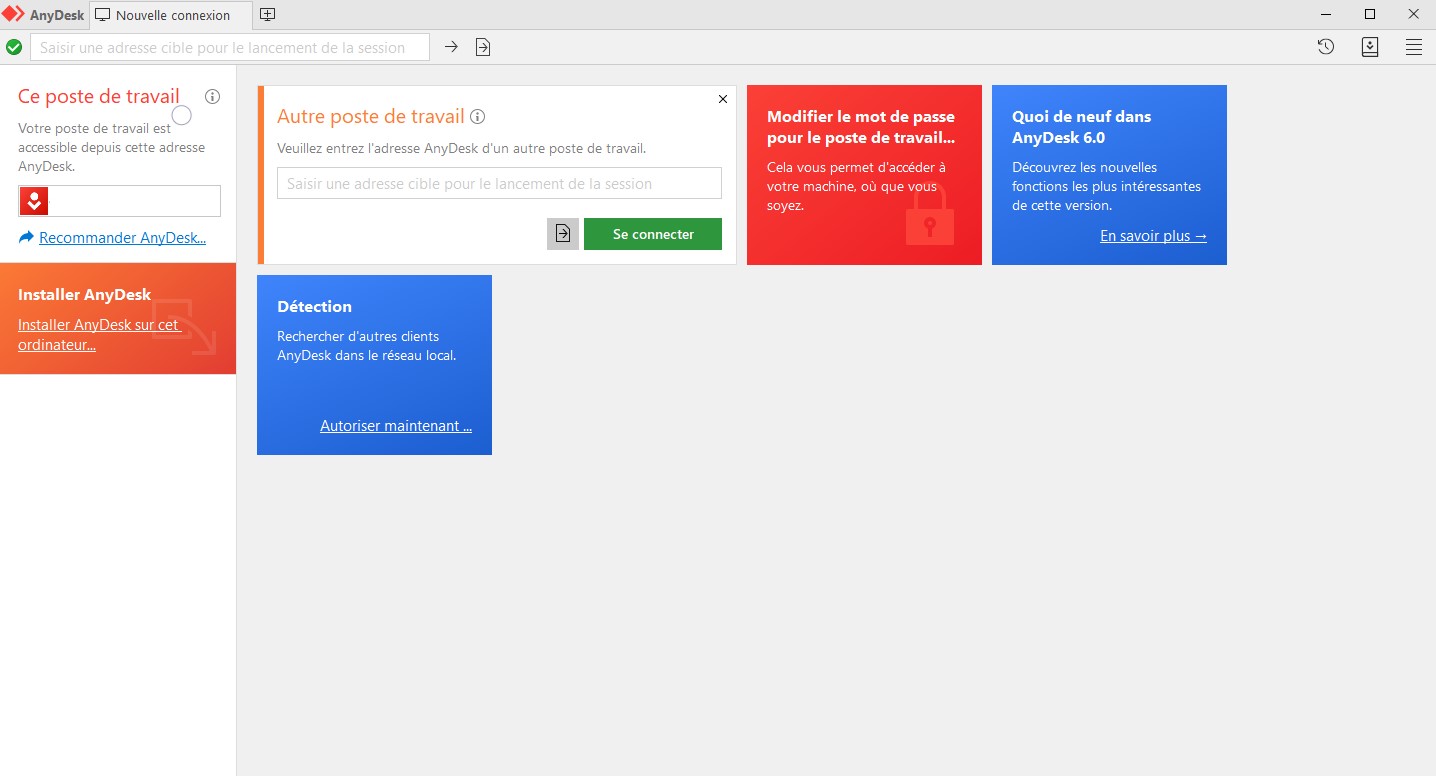Click Installer AnyDesk sur cet ordinateur link
Image resolution: width=1436 pixels, height=776 pixels.
(x=98, y=335)
